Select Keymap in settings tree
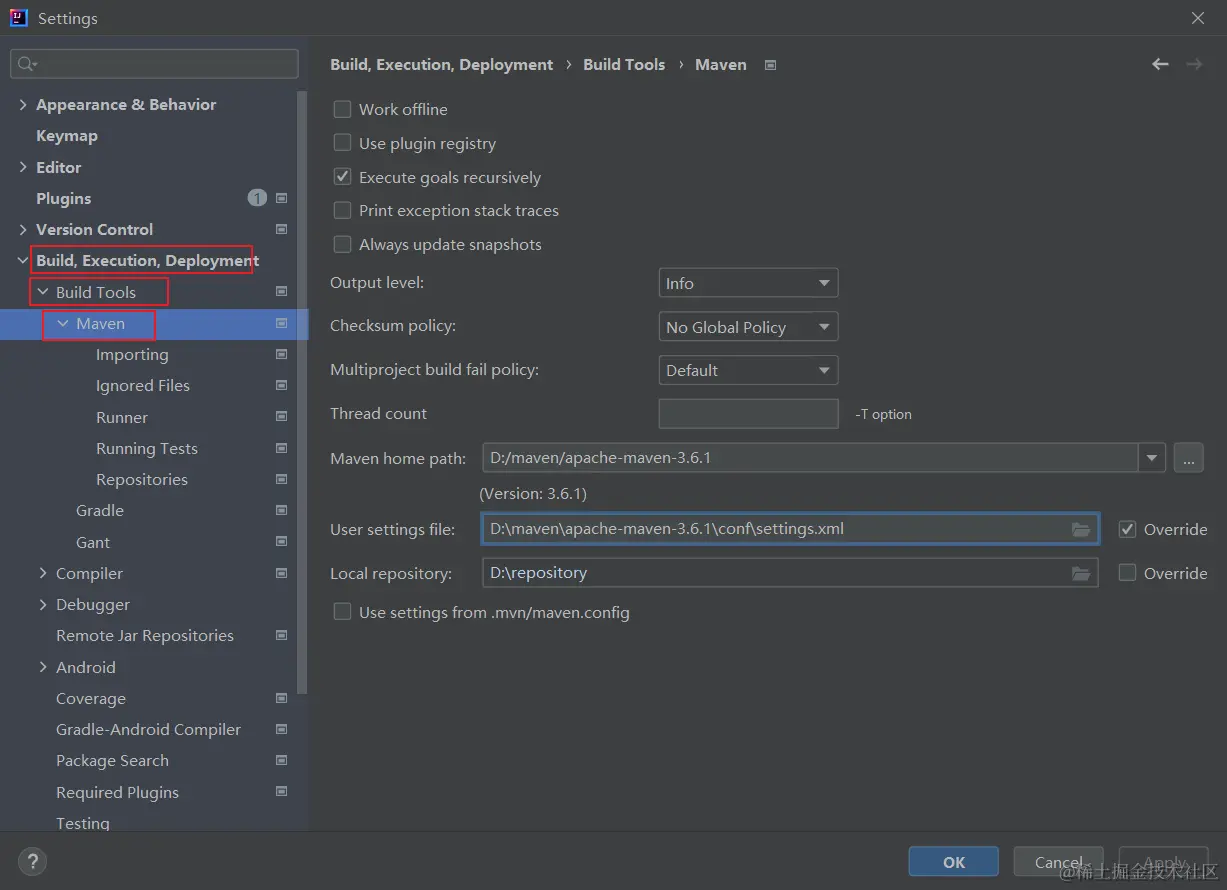This screenshot has height=890, width=1227. (67, 136)
